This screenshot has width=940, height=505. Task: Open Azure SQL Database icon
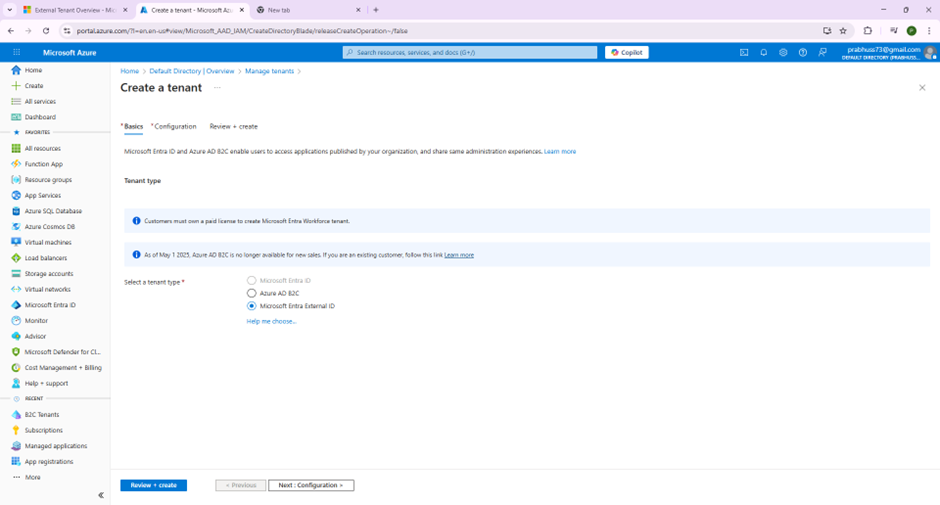pyautogui.click(x=16, y=211)
